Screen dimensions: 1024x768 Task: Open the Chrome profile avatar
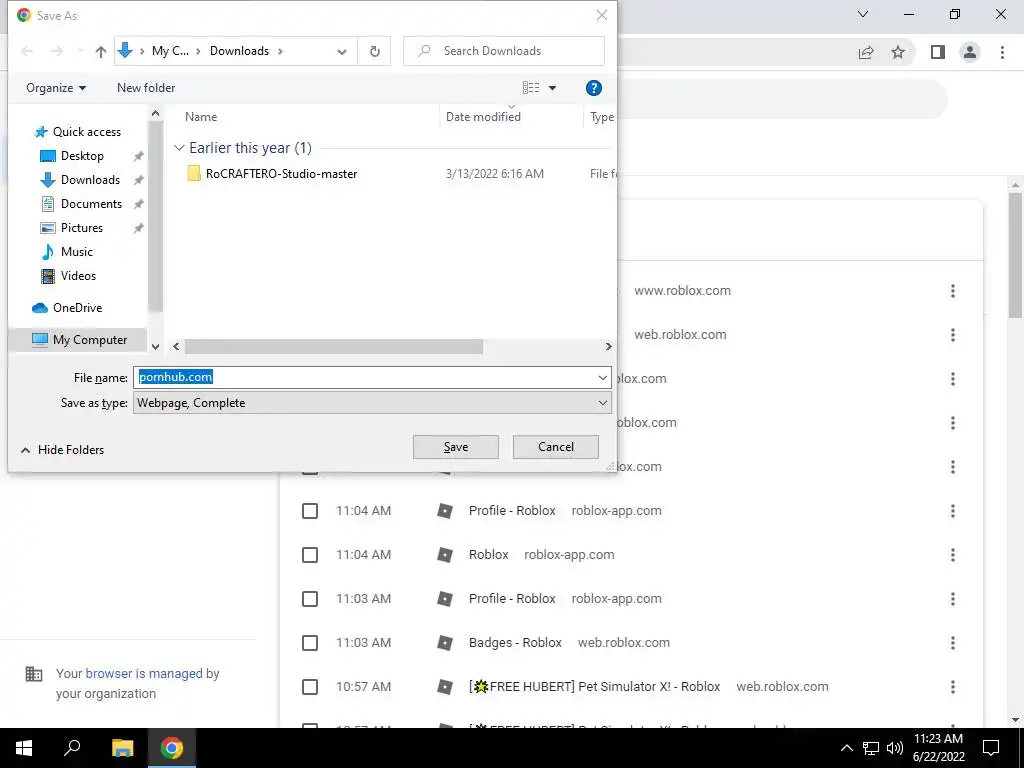point(970,52)
